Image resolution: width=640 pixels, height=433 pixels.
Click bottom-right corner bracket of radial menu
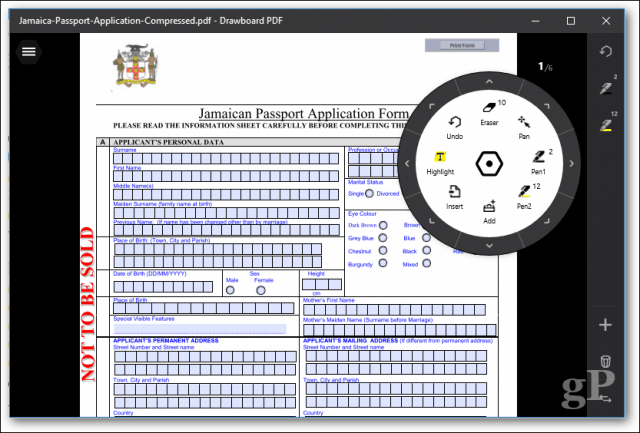click(x=547, y=221)
